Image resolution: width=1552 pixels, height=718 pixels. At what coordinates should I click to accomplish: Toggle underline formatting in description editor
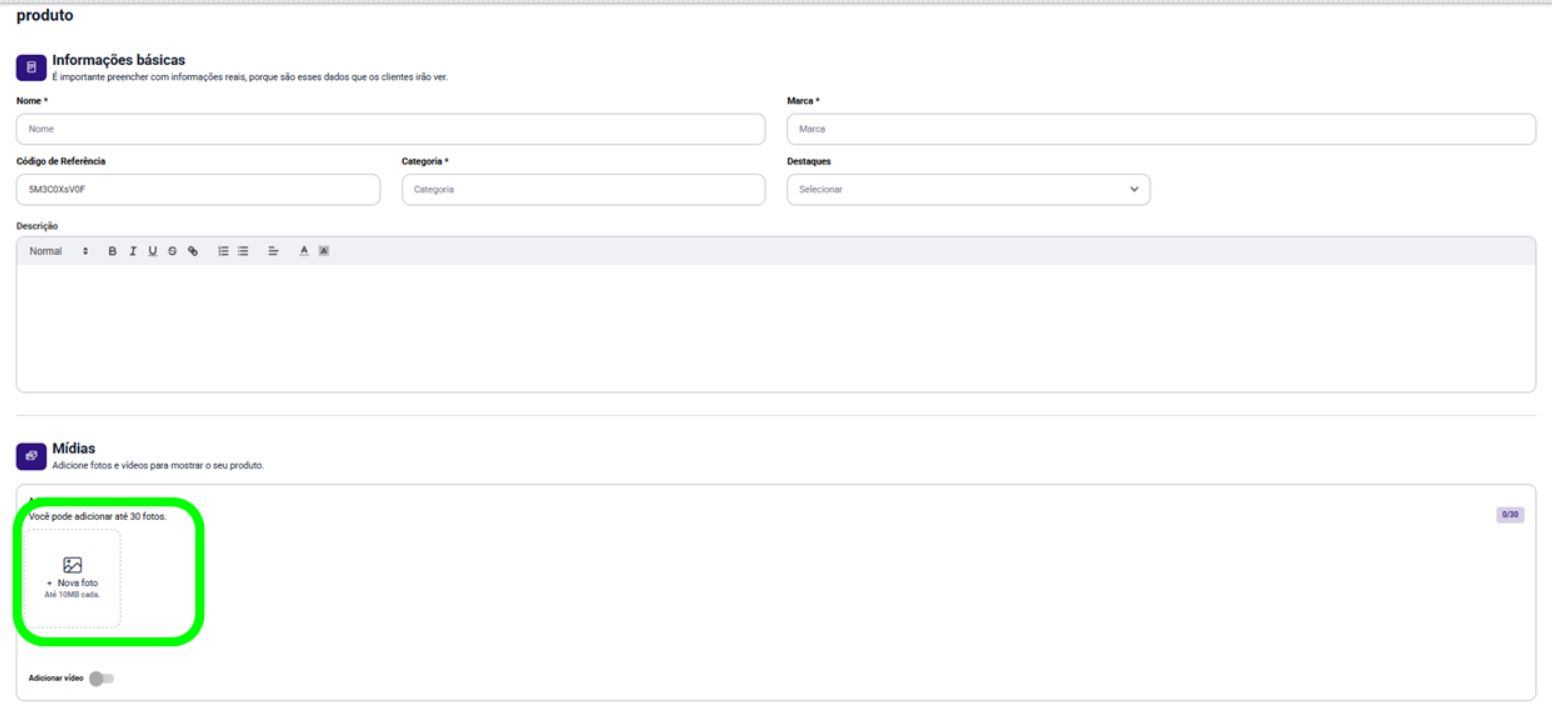pyautogui.click(x=152, y=251)
